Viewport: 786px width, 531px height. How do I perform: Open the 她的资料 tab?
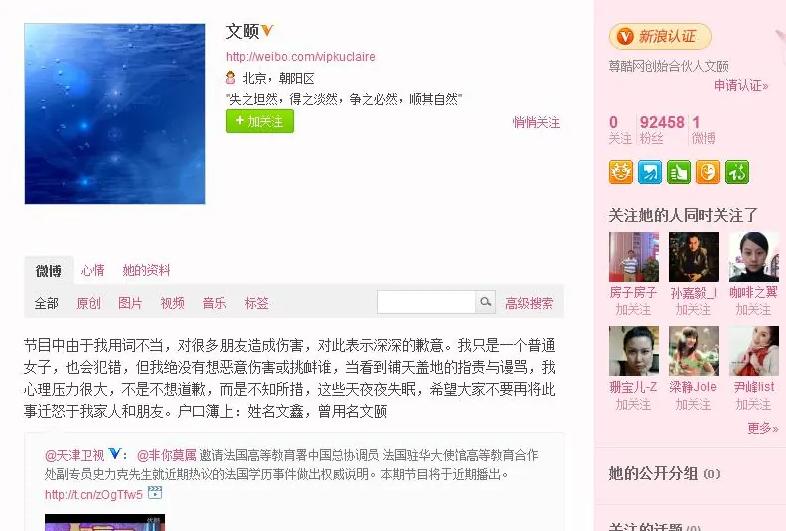(x=146, y=271)
